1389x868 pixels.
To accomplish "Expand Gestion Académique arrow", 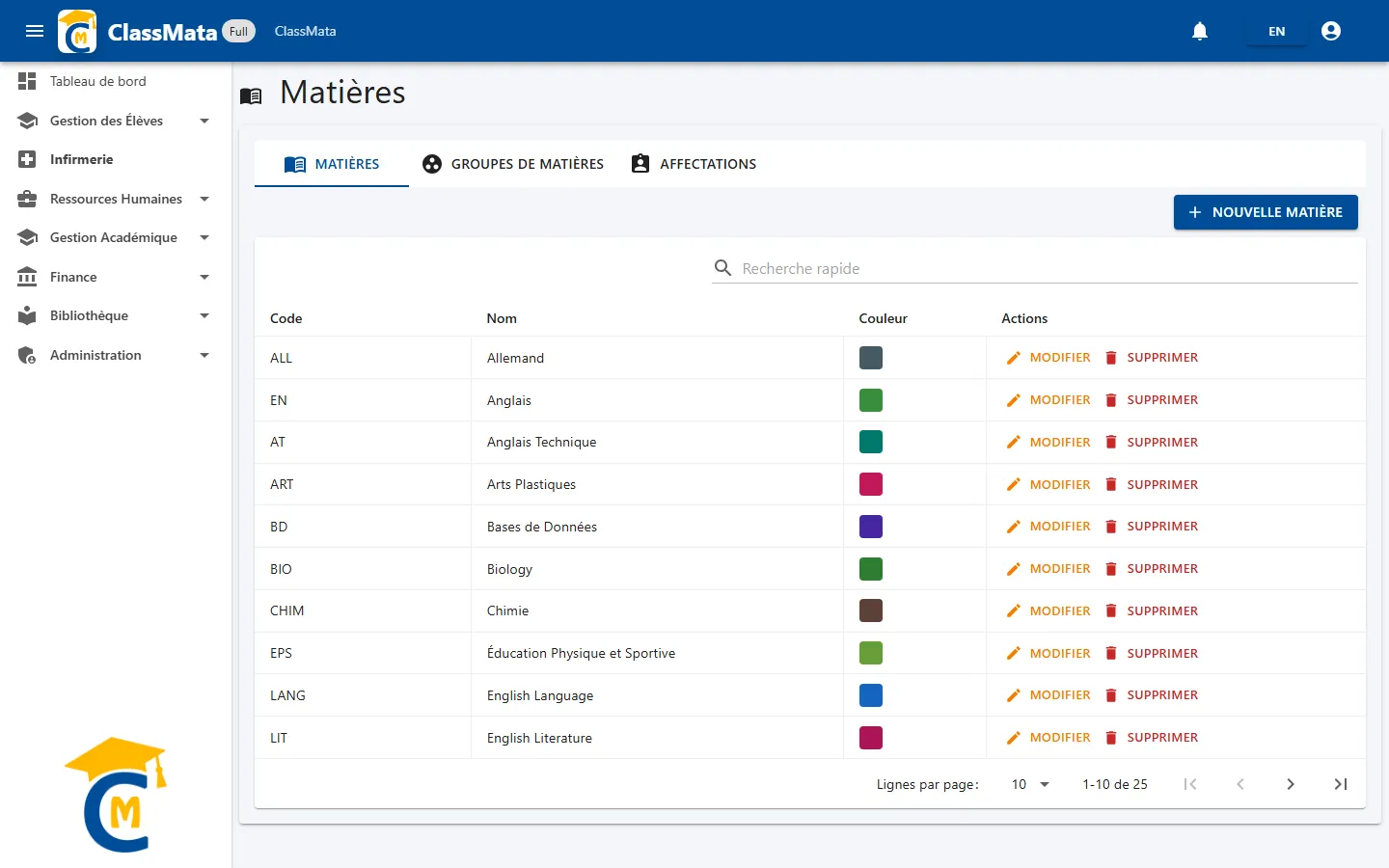I will click(x=204, y=237).
